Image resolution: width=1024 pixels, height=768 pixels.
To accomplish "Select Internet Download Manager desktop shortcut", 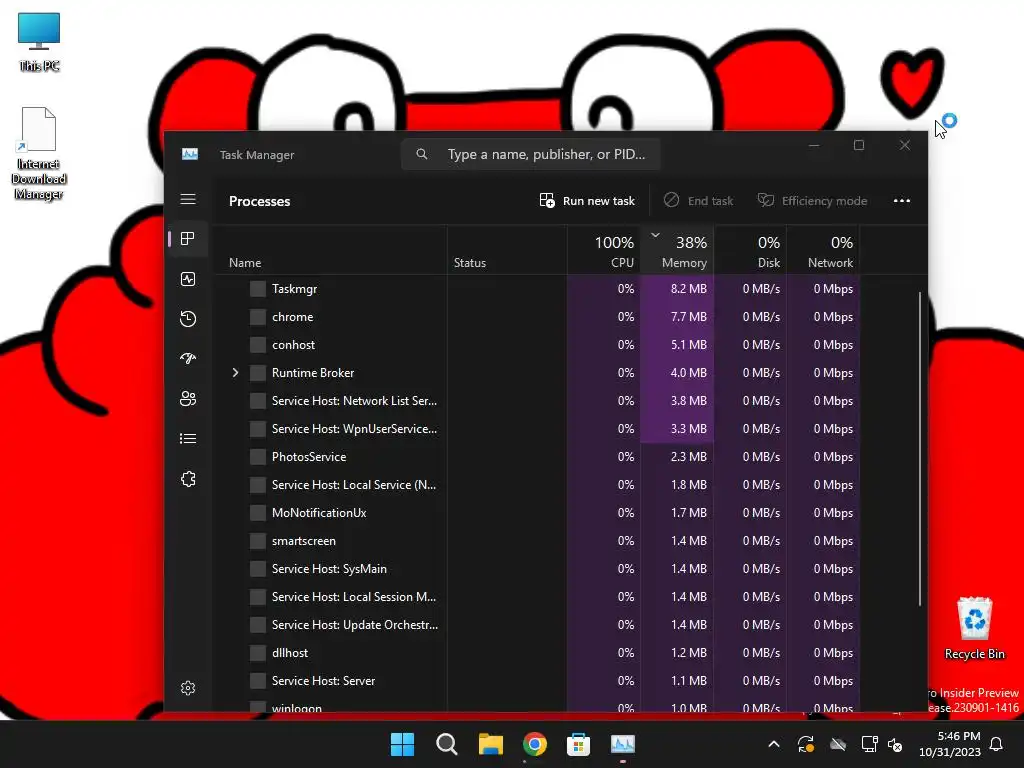I will pyautogui.click(x=39, y=153).
